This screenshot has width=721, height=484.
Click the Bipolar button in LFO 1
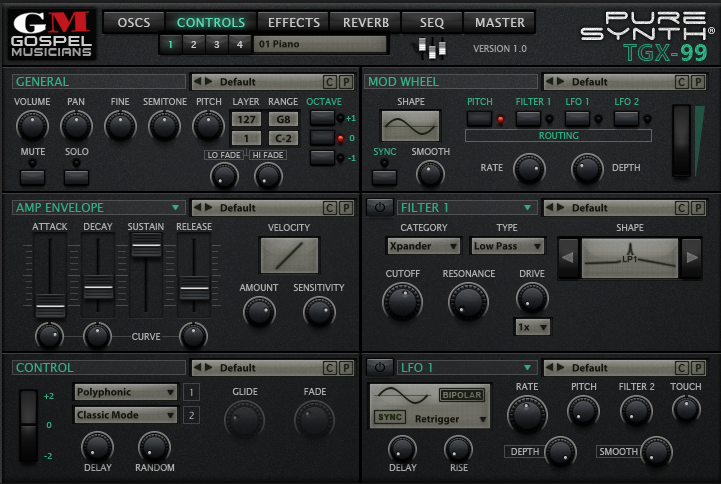click(x=461, y=395)
